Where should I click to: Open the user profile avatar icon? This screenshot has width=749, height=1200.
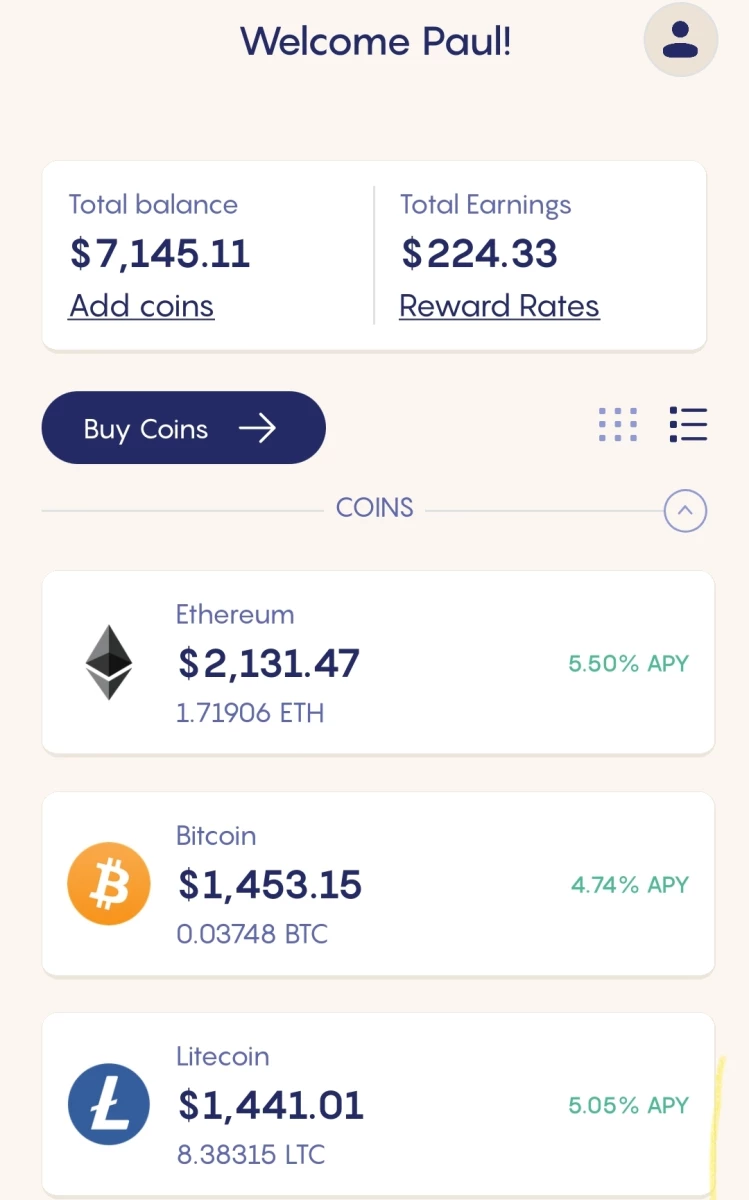click(x=681, y=39)
